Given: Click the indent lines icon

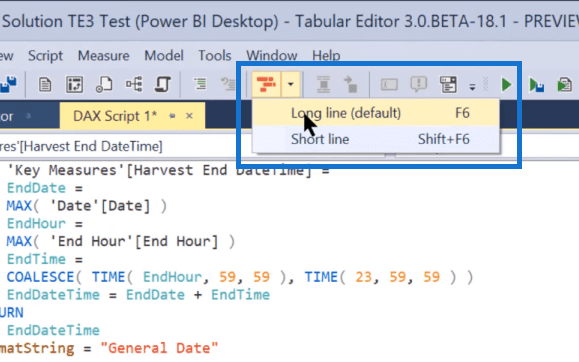Looking at the screenshot, I should [x=200, y=84].
